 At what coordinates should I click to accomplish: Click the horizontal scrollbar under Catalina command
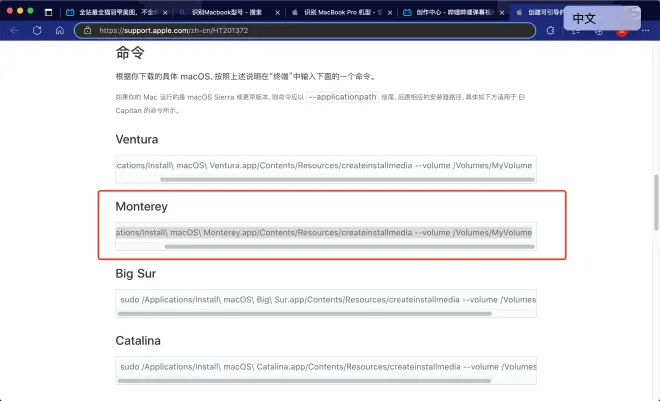304,381
